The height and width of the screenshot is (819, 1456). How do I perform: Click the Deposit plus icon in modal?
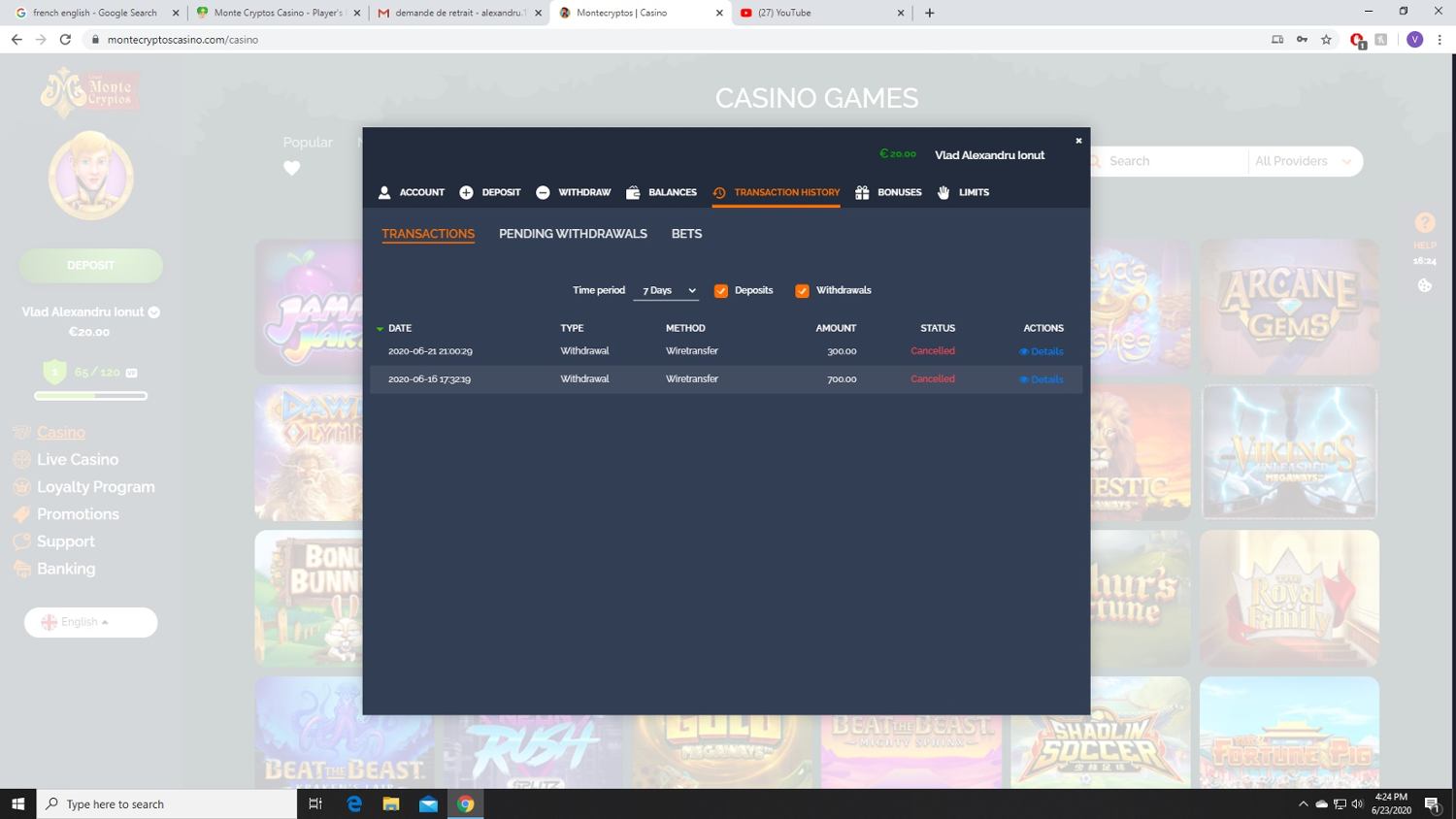pyautogui.click(x=466, y=193)
